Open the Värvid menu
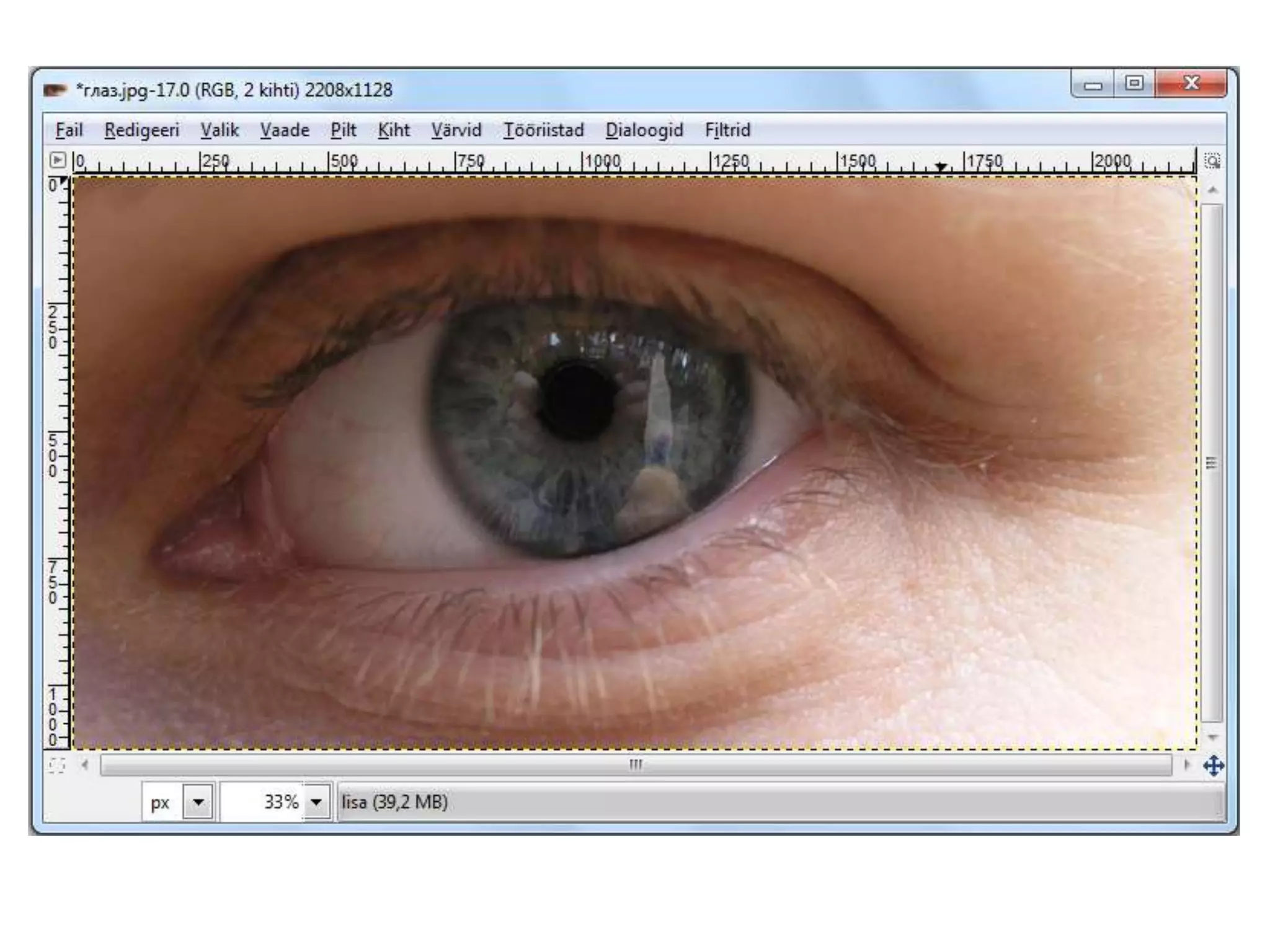1270x952 pixels. (x=456, y=130)
